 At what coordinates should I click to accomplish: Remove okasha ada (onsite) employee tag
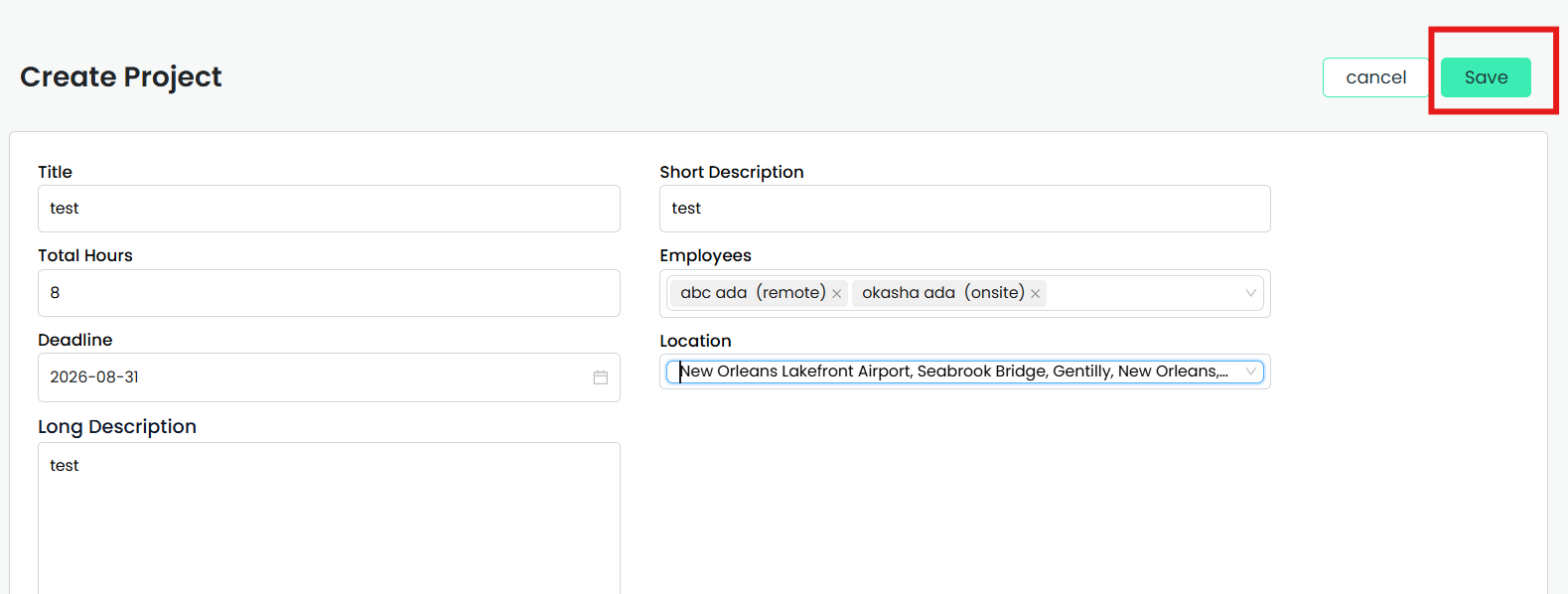1036,293
